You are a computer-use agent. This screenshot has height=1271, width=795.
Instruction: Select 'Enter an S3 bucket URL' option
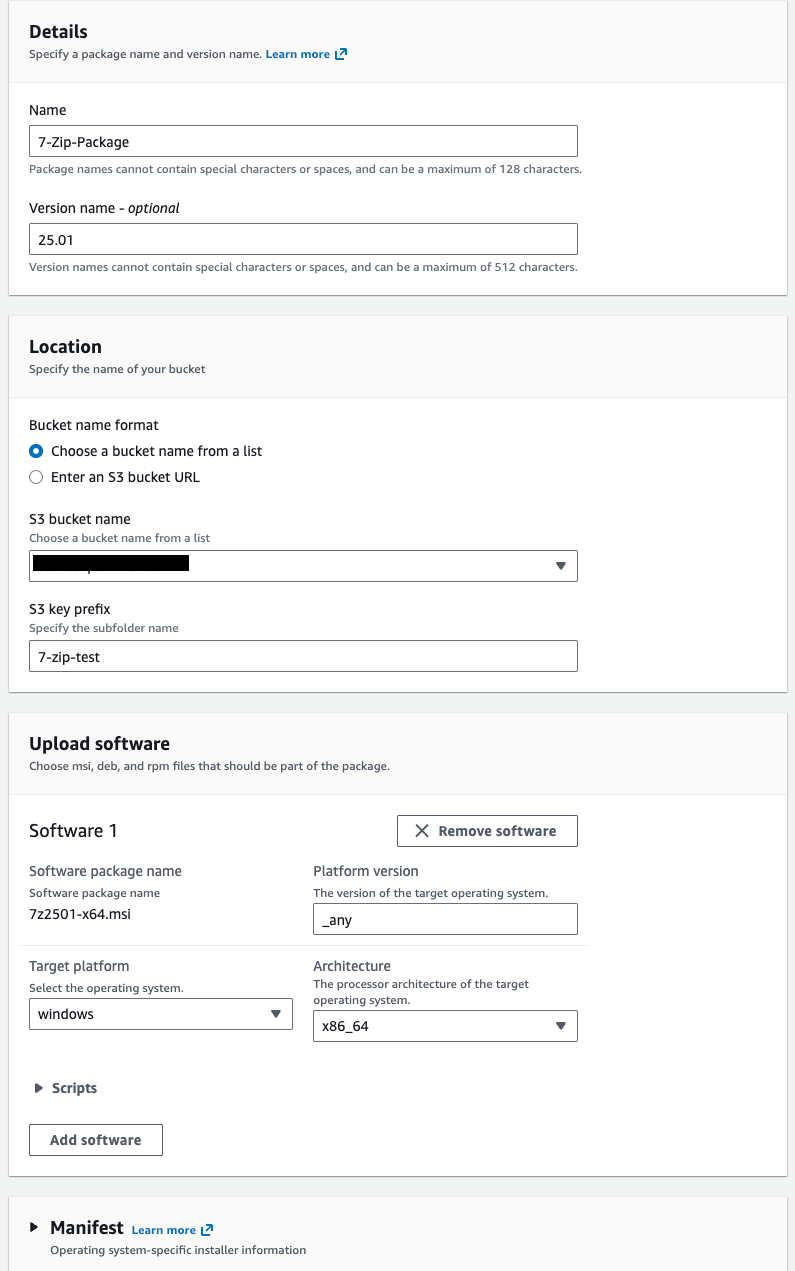[36, 477]
